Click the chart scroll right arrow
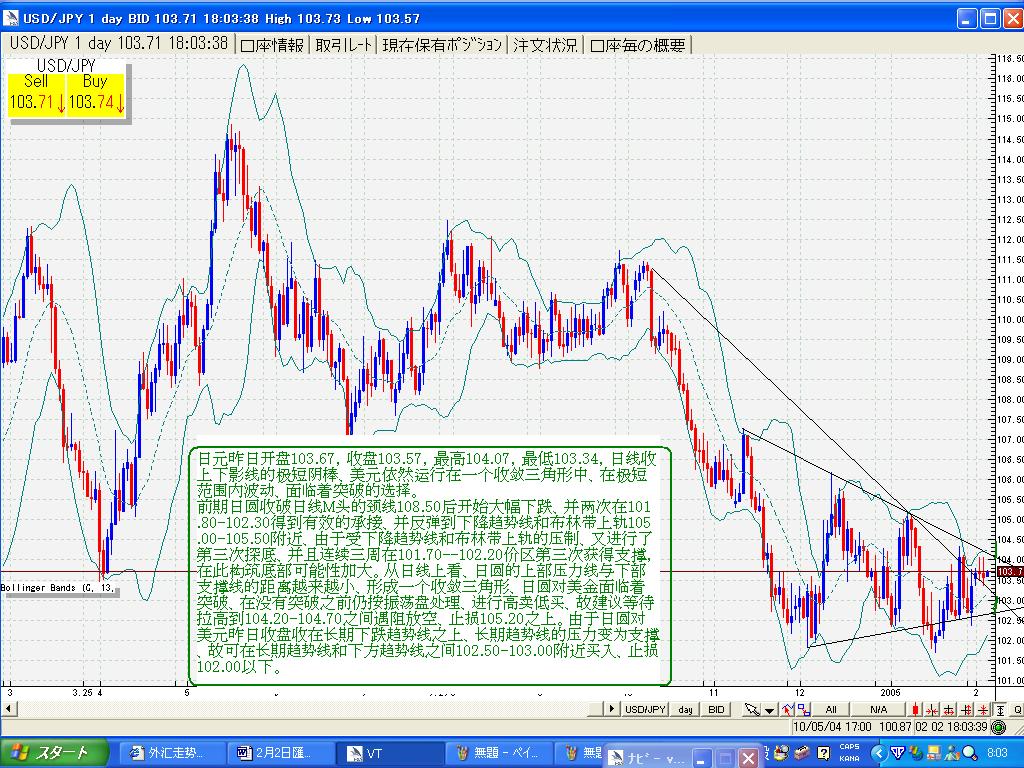Screen dimensions: 1024x768 [612, 709]
